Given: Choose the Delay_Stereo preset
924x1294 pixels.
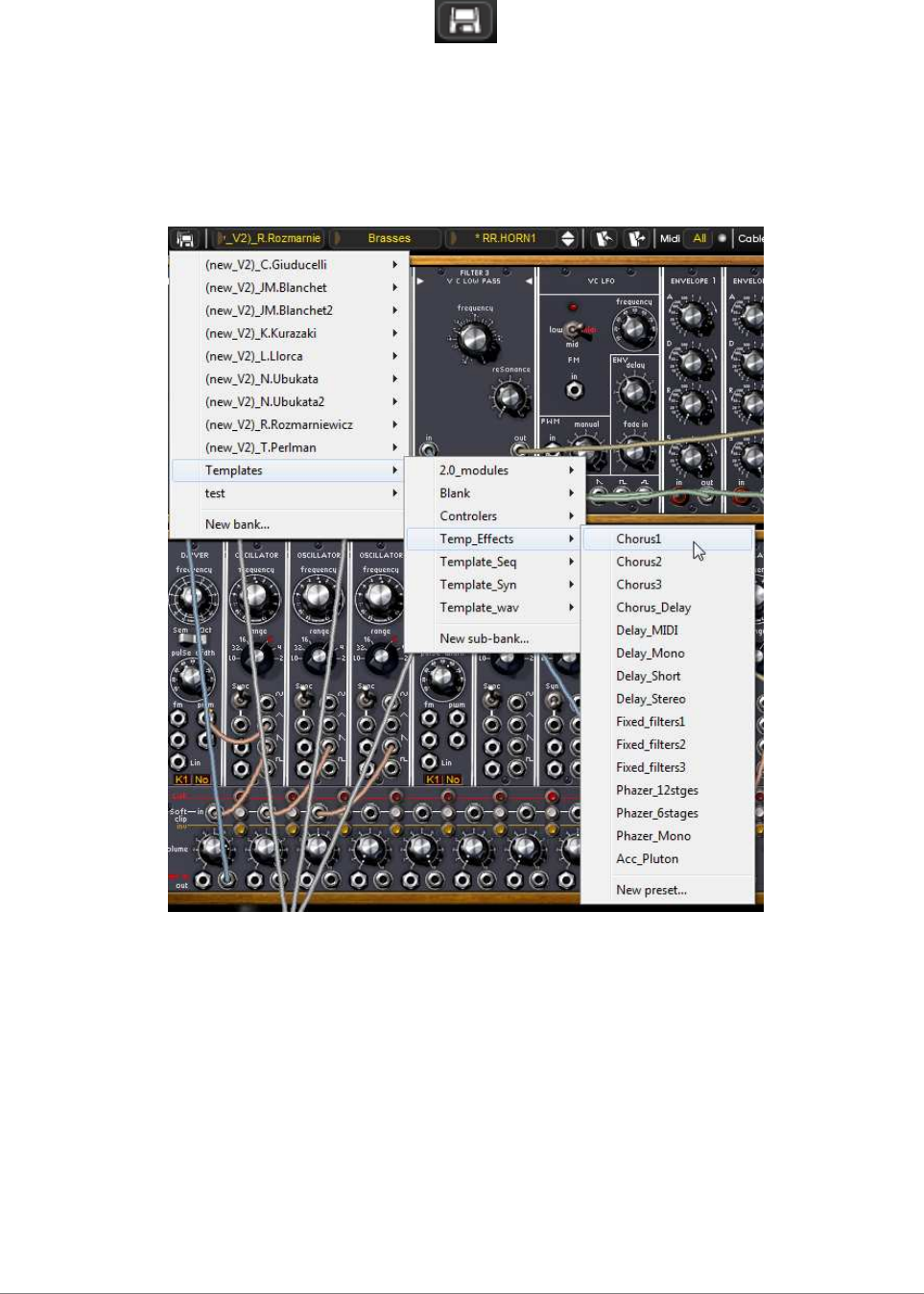Looking at the screenshot, I should (x=668, y=699).
